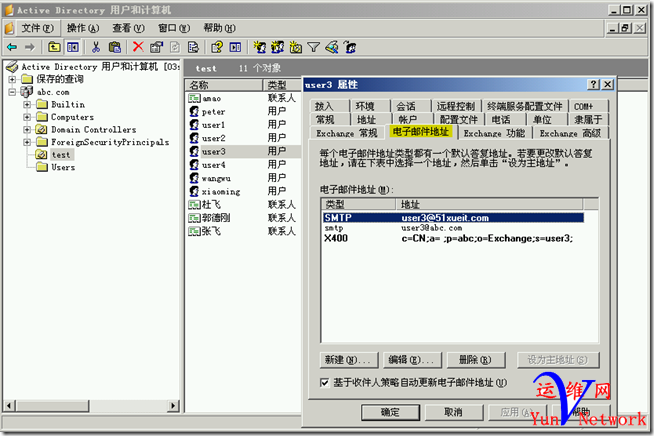Open the 窗口(W) menu

coord(174,28)
